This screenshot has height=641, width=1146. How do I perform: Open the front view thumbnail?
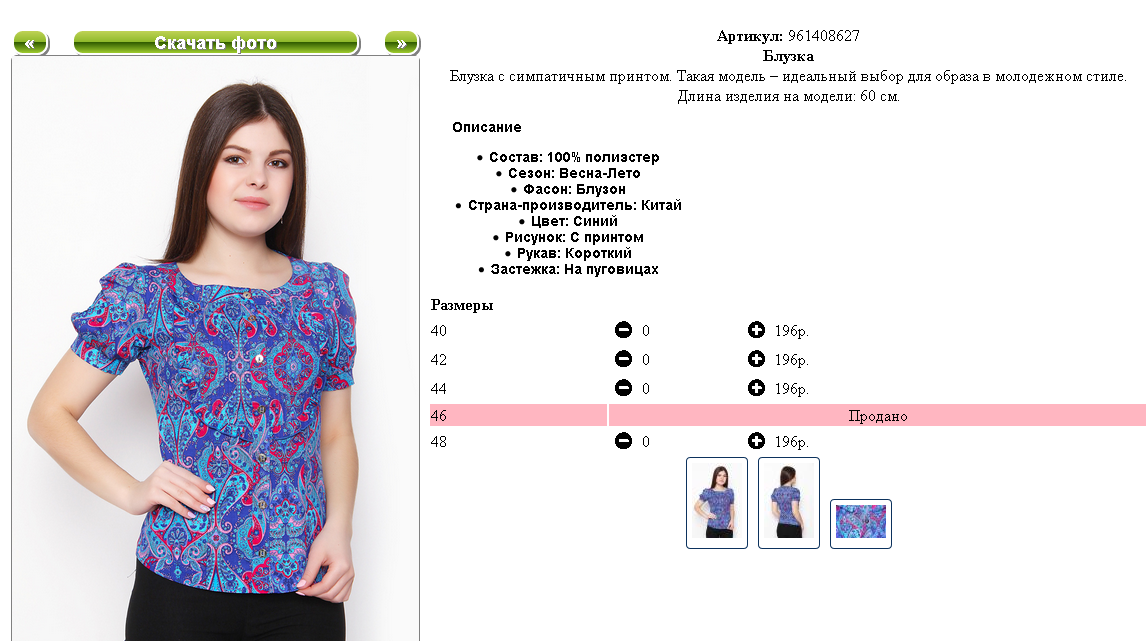click(x=717, y=503)
